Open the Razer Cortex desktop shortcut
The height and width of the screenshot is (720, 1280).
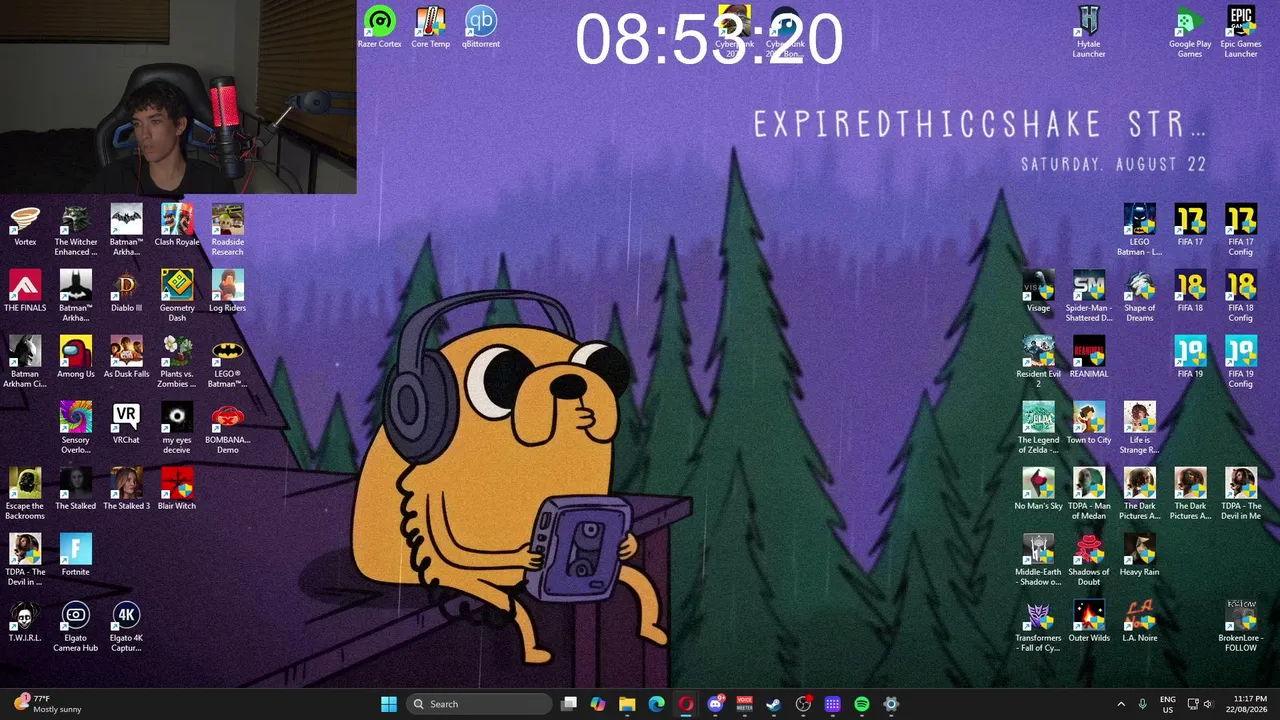click(380, 27)
